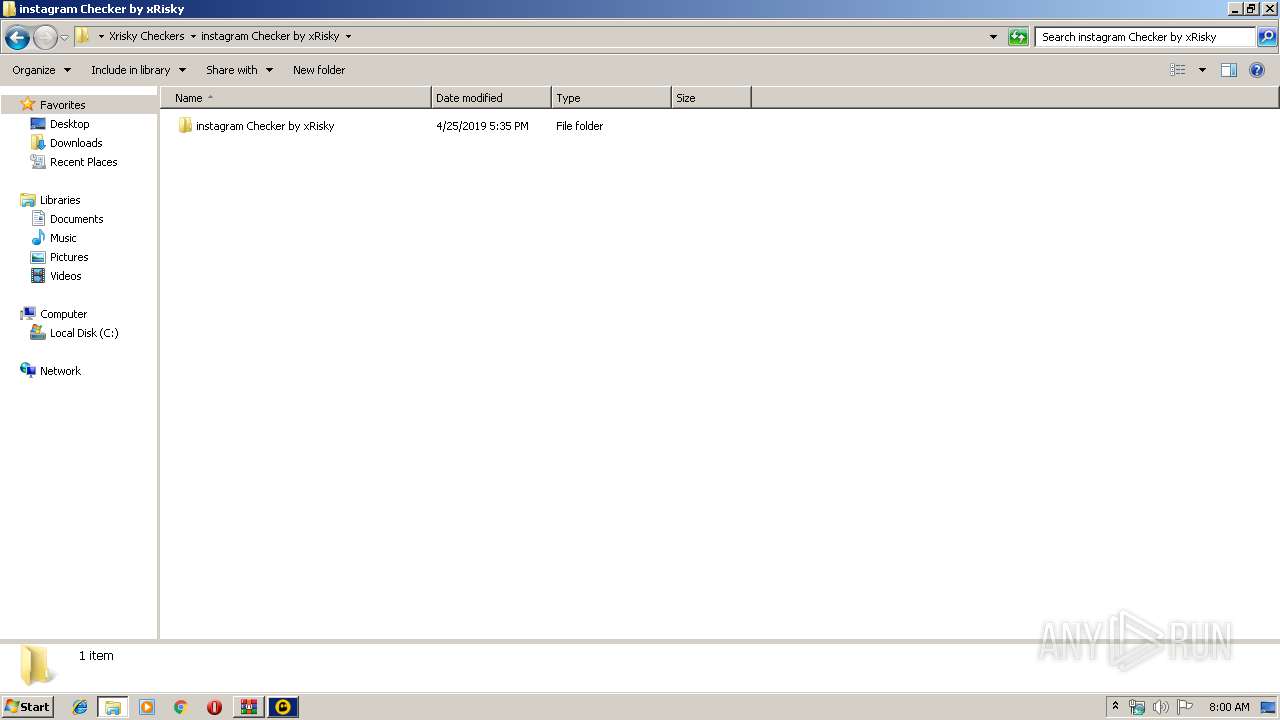Go back with the Back arrow button

tap(17, 38)
